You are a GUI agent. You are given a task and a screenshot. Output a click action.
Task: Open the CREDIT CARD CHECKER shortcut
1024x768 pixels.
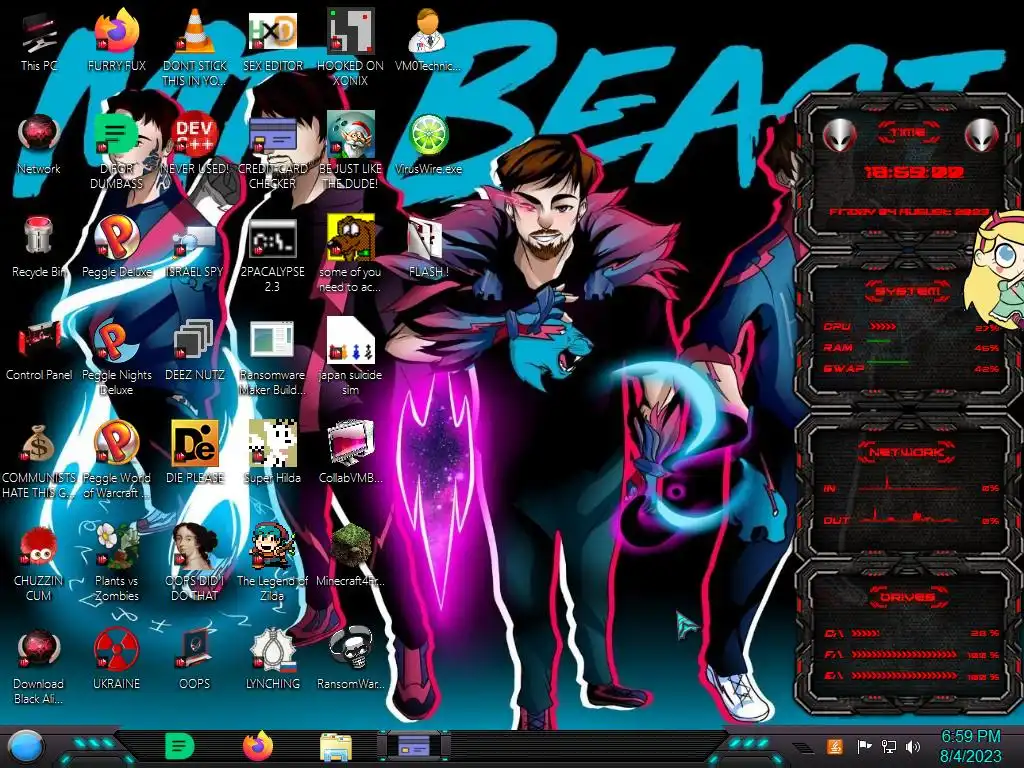point(272,152)
